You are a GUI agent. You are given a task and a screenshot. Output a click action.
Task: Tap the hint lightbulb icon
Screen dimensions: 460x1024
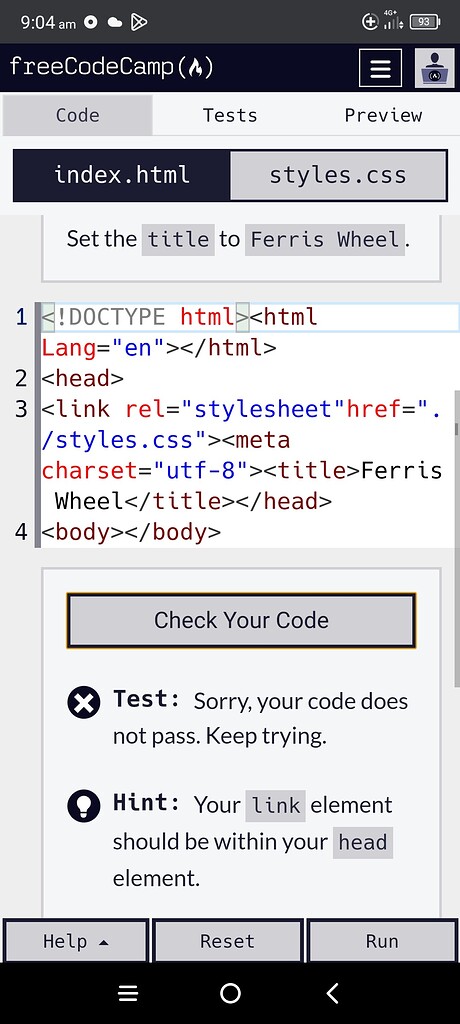[x=84, y=807]
